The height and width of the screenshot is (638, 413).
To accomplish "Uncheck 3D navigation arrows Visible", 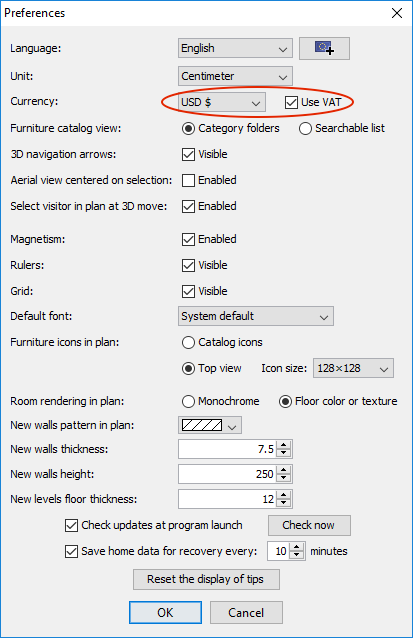I will [x=188, y=155].
